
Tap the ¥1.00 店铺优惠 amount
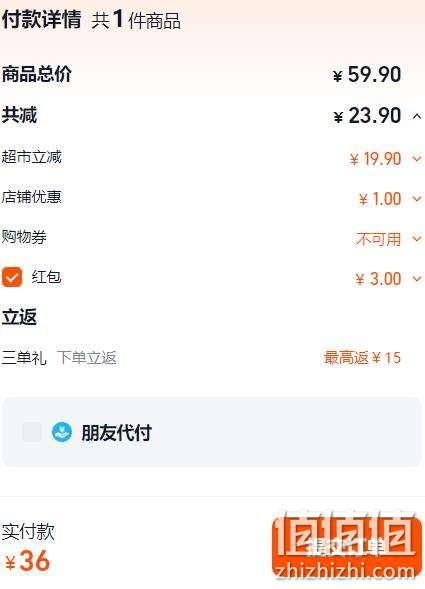380,199
